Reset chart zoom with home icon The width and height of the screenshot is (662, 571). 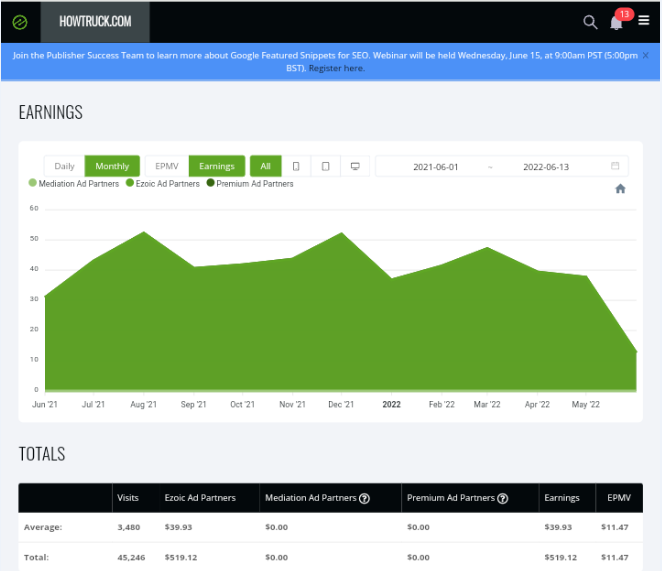tap(620, 188)
